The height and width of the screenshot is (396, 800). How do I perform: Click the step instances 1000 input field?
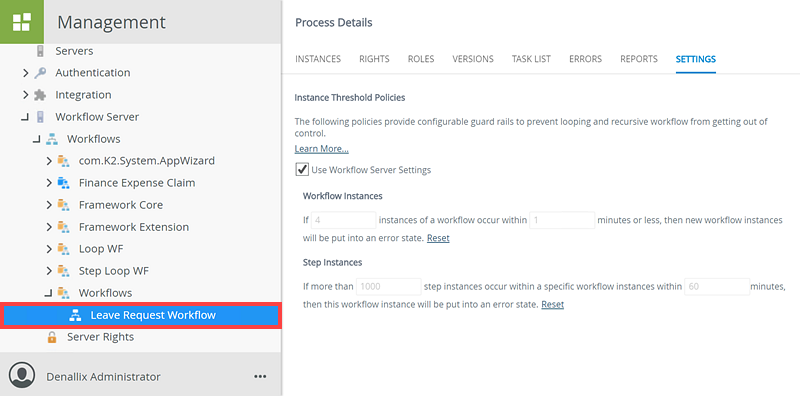coord(388,287)
